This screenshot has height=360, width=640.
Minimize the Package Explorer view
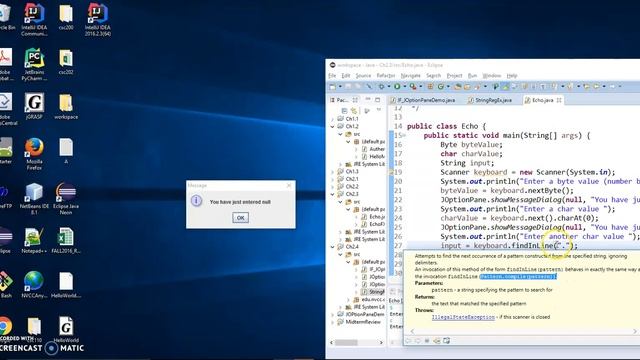[x=368, y=100]
